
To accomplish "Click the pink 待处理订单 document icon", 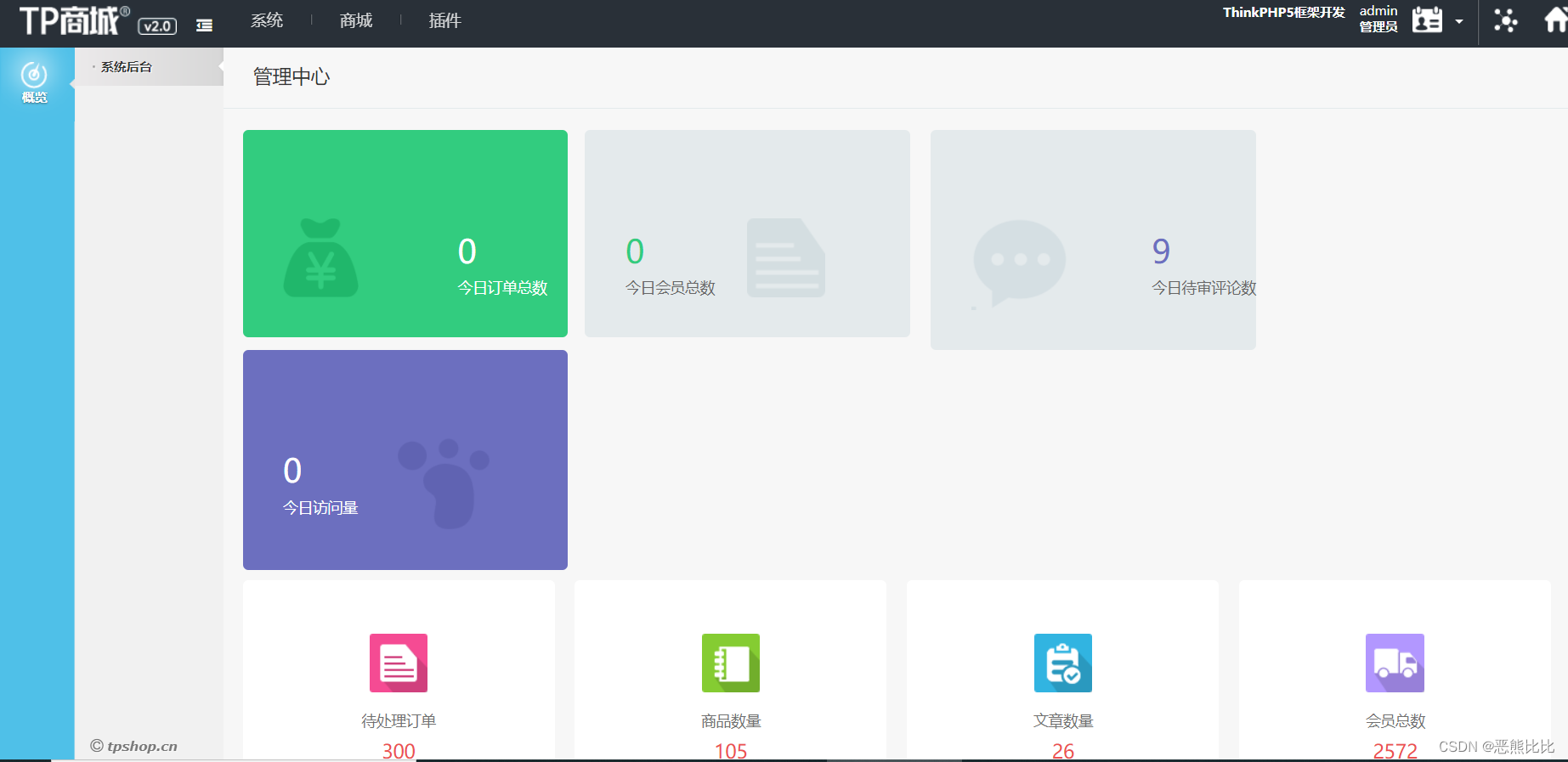I will 399,663.
